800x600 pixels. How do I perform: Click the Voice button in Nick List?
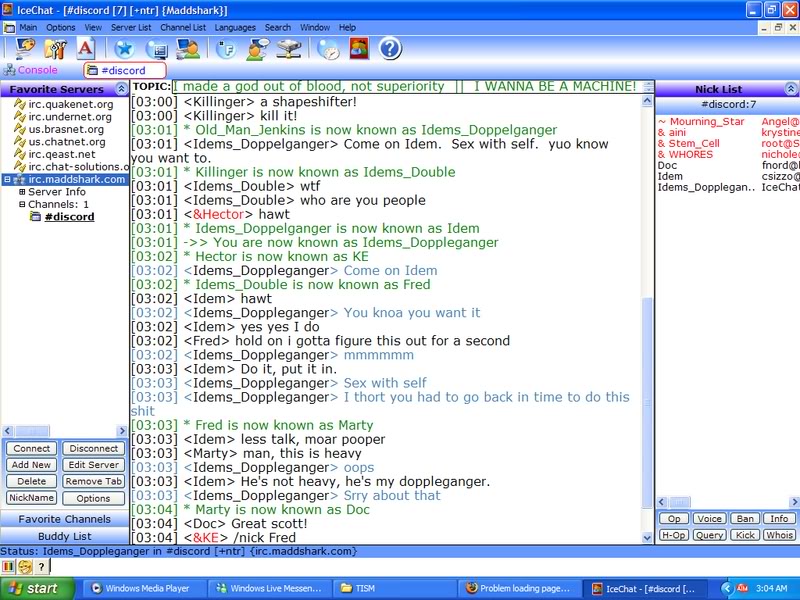click(709, 518)
